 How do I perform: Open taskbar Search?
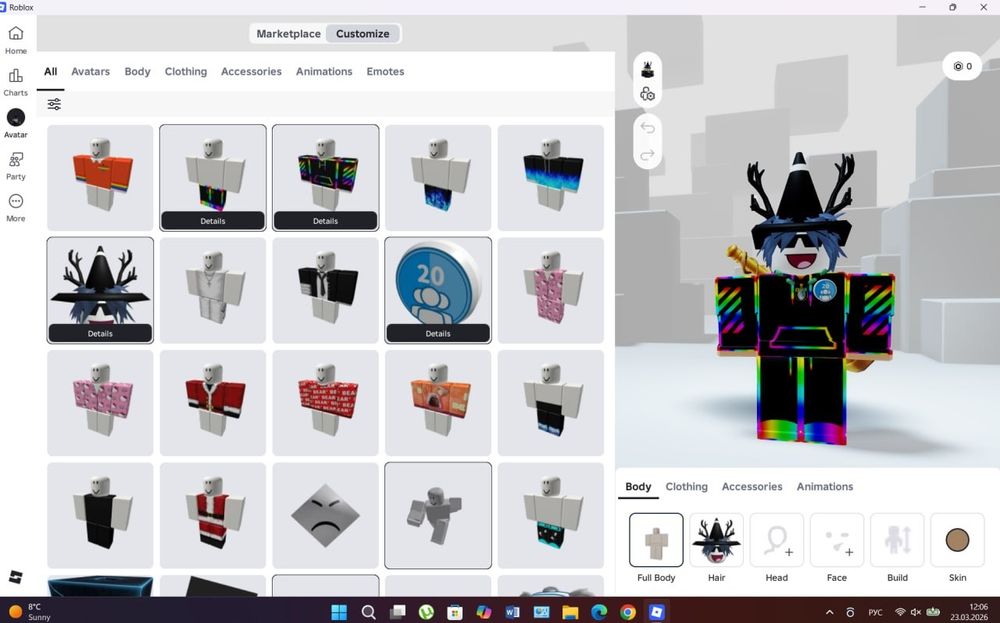(368, 612)
